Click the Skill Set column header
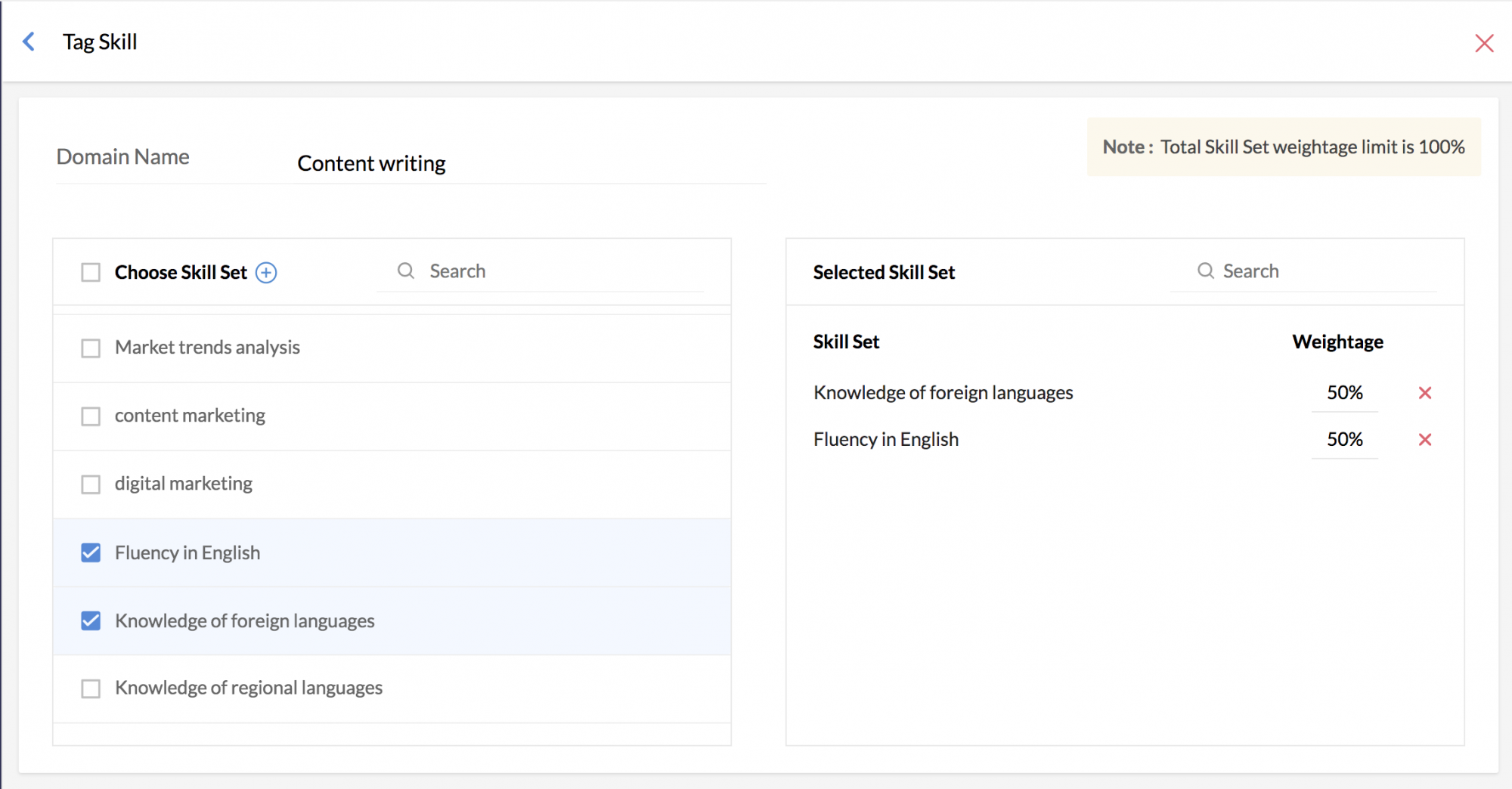The image size is (1512, 789). [x=846, y=342]
